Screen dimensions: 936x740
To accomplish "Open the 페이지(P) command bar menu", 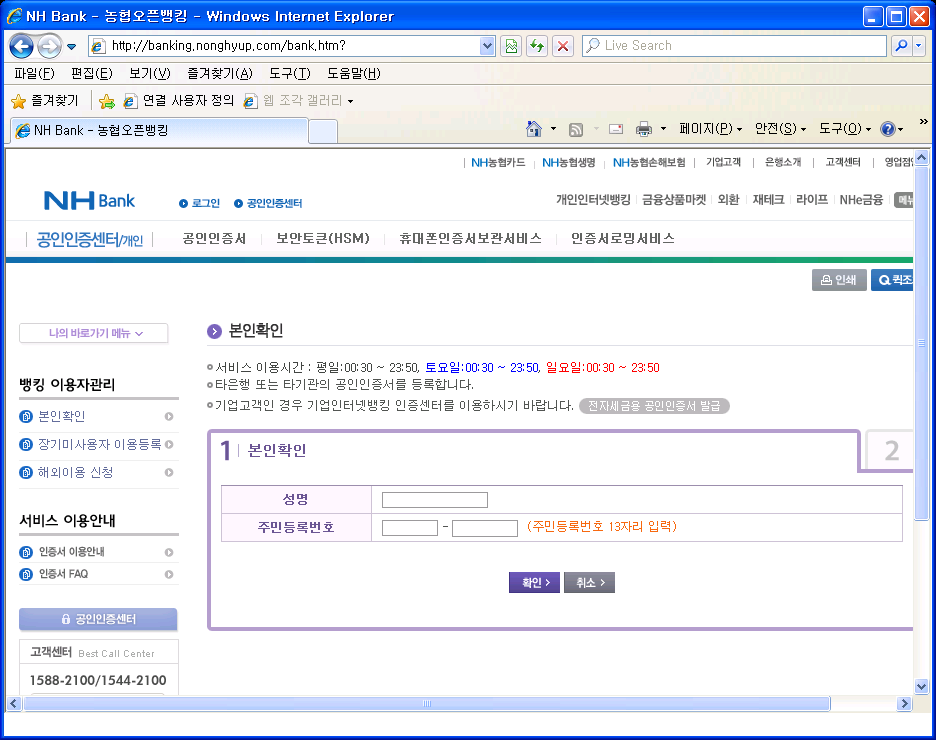I will point(710,129).
